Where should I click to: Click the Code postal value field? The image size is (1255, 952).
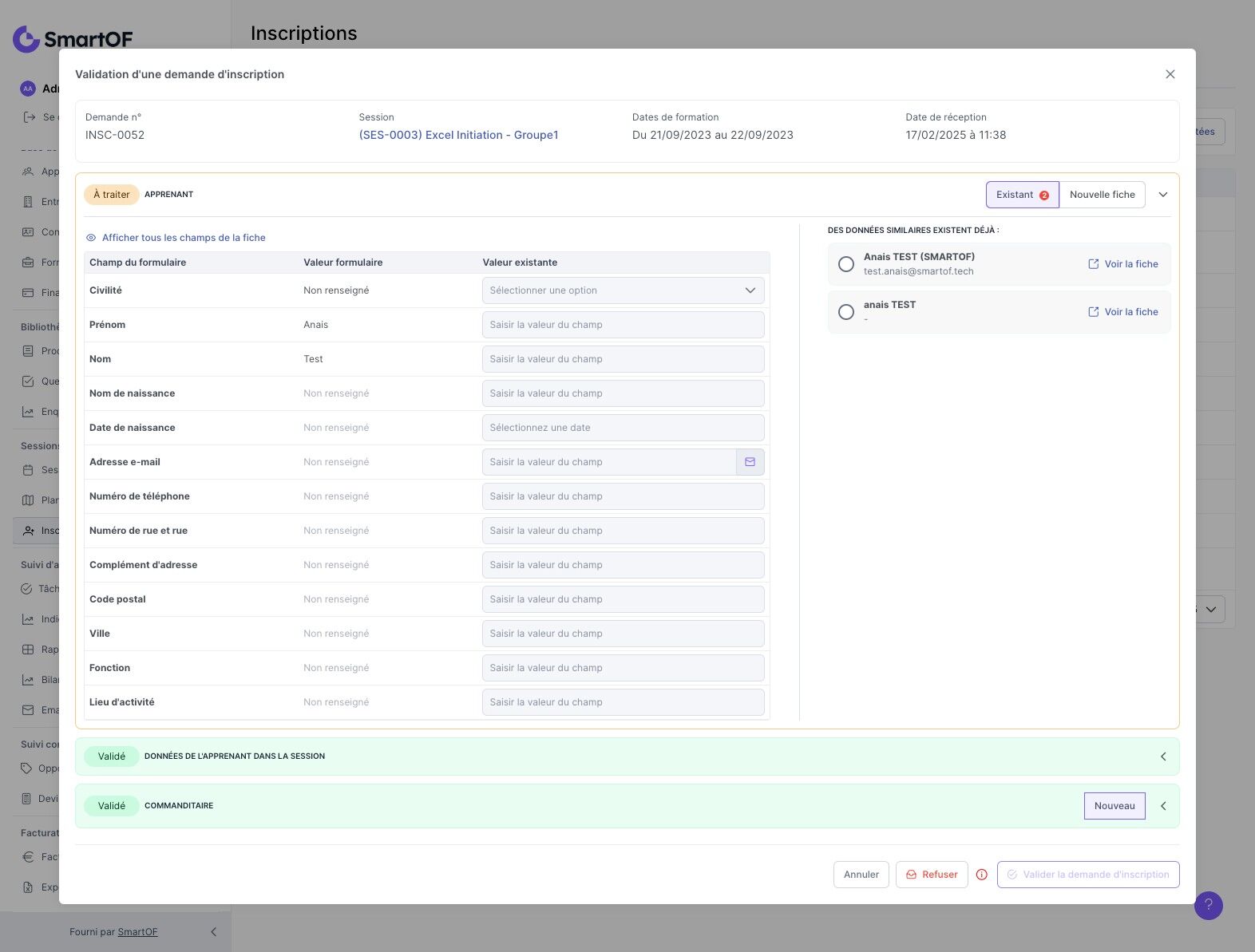click(623, 599)
